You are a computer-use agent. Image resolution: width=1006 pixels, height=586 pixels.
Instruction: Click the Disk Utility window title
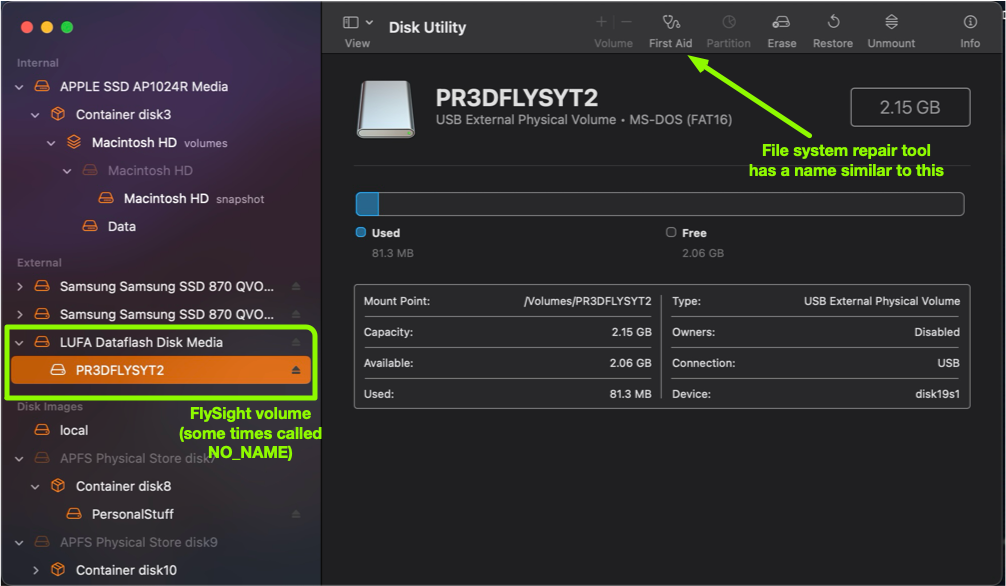[427, 27]
